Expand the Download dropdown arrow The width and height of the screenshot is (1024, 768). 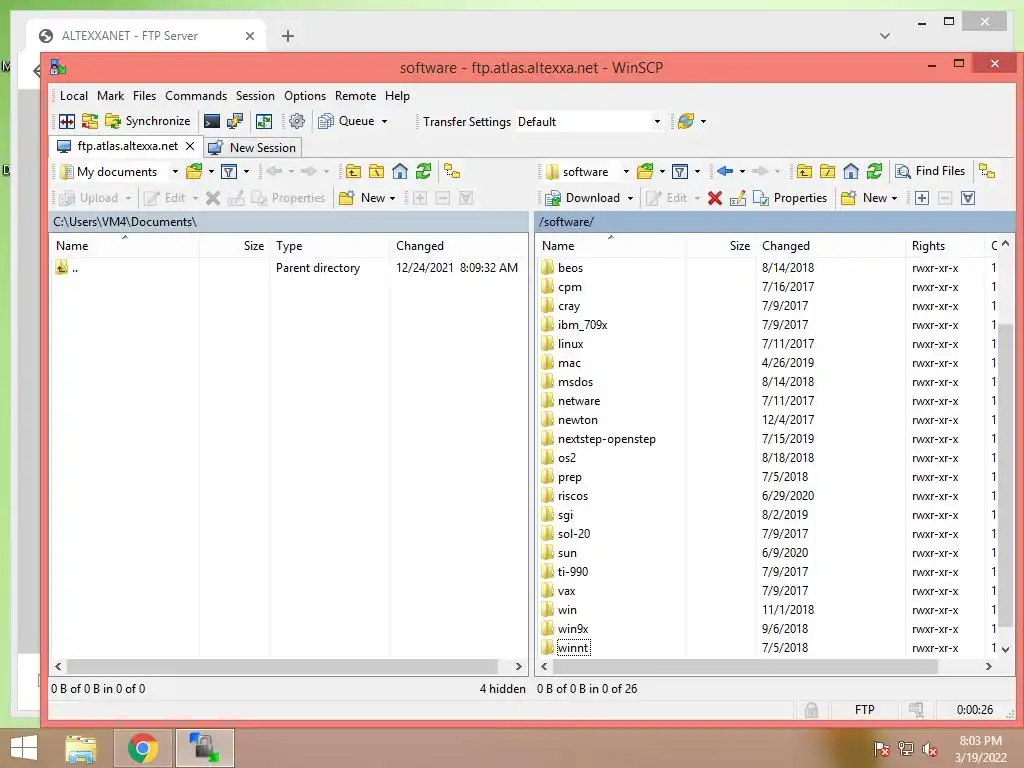tap(630, 199)
